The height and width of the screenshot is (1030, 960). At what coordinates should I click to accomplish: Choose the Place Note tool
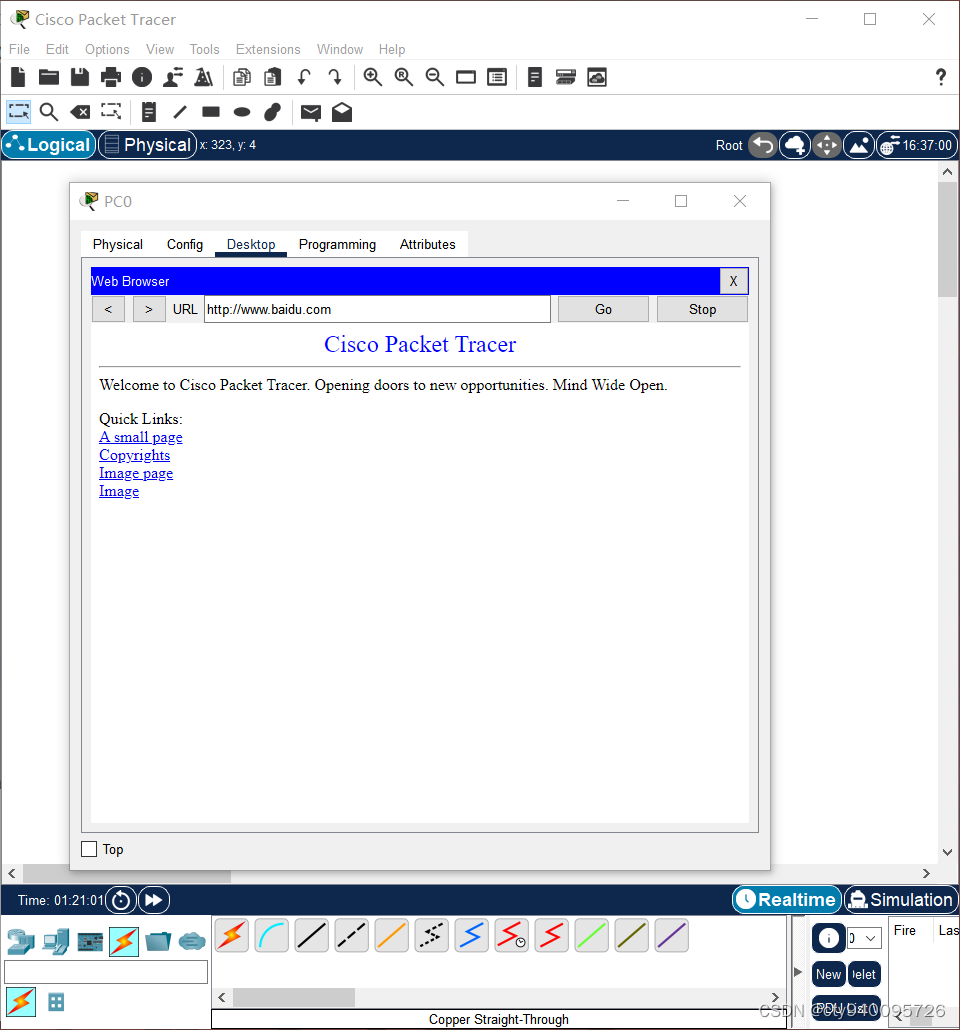click(x=149, y=112)
